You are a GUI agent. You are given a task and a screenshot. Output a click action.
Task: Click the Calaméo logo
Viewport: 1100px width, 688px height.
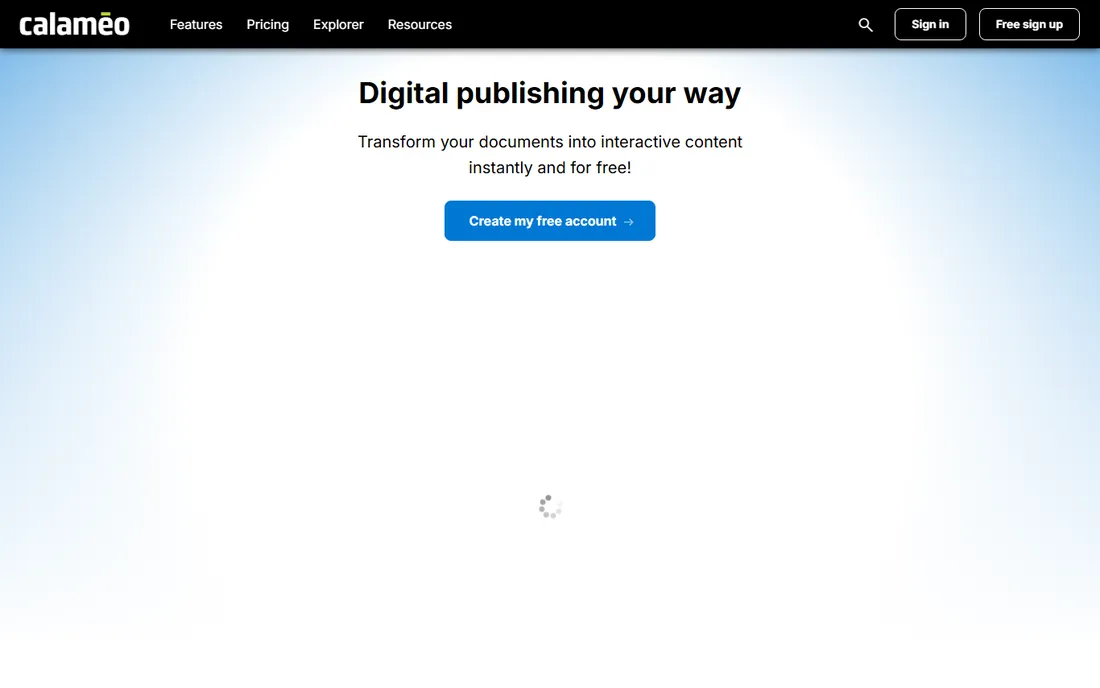[74, 25]
